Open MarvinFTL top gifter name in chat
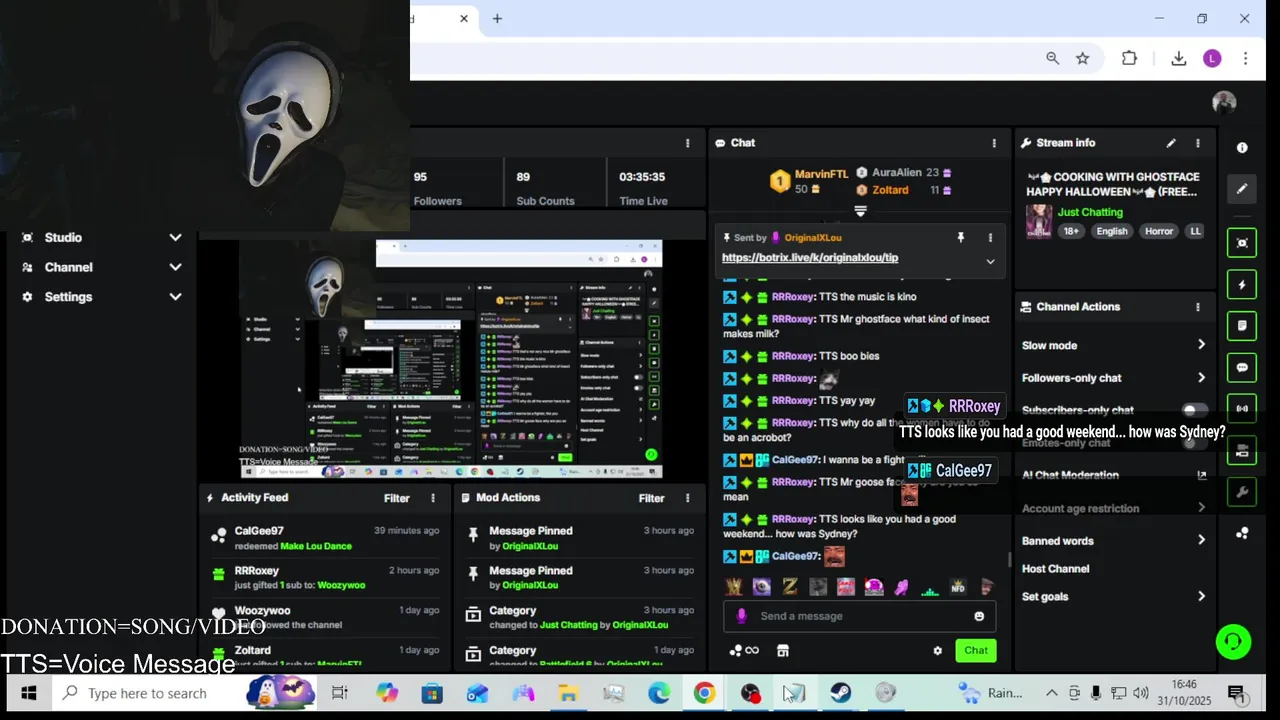 click(x=821, y=175)
